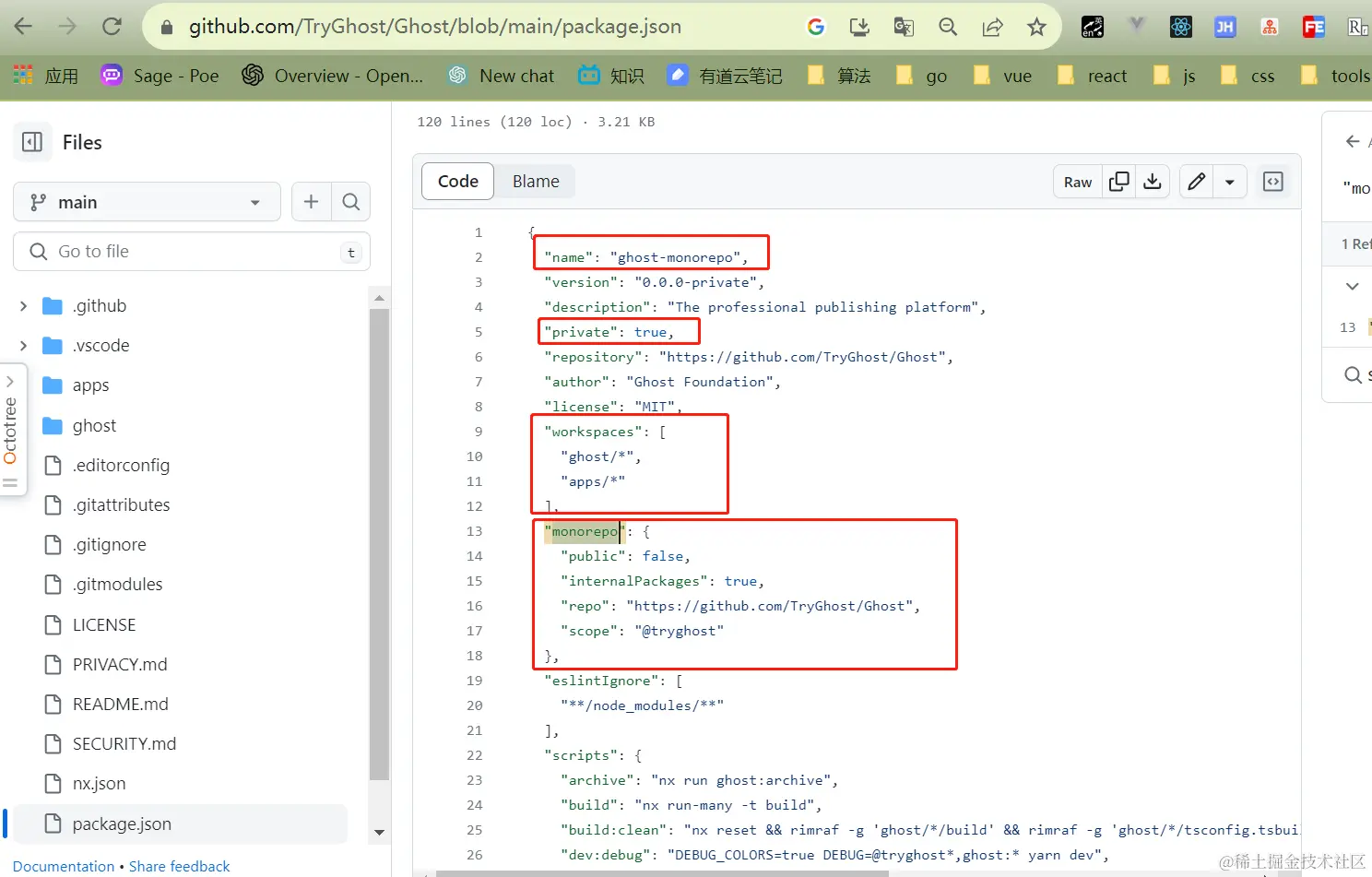
Task: Collapse the chevron in the right panel
Action: [x=1353, y=286]
